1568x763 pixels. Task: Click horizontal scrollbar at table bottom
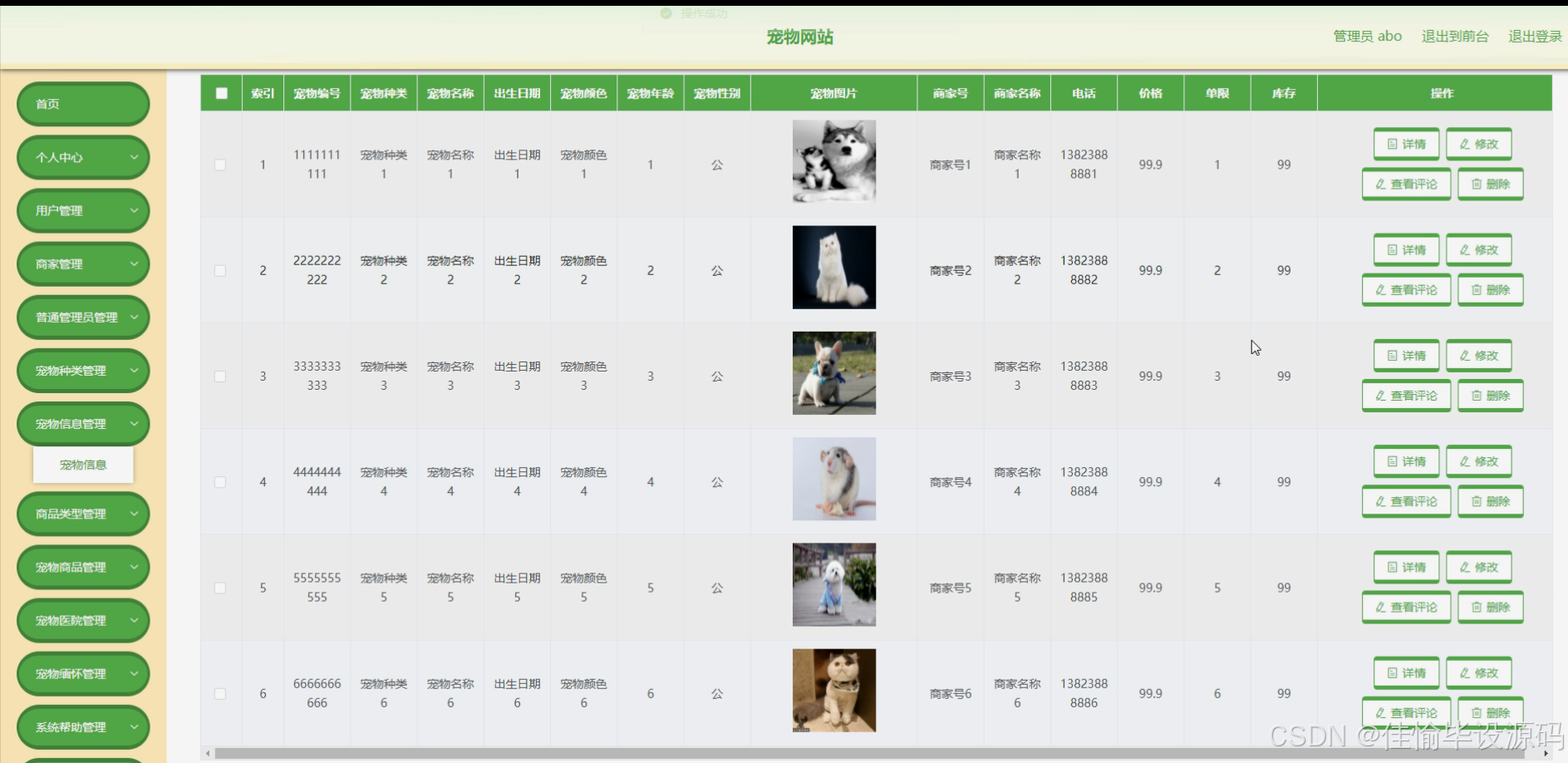tap(869, 753)
